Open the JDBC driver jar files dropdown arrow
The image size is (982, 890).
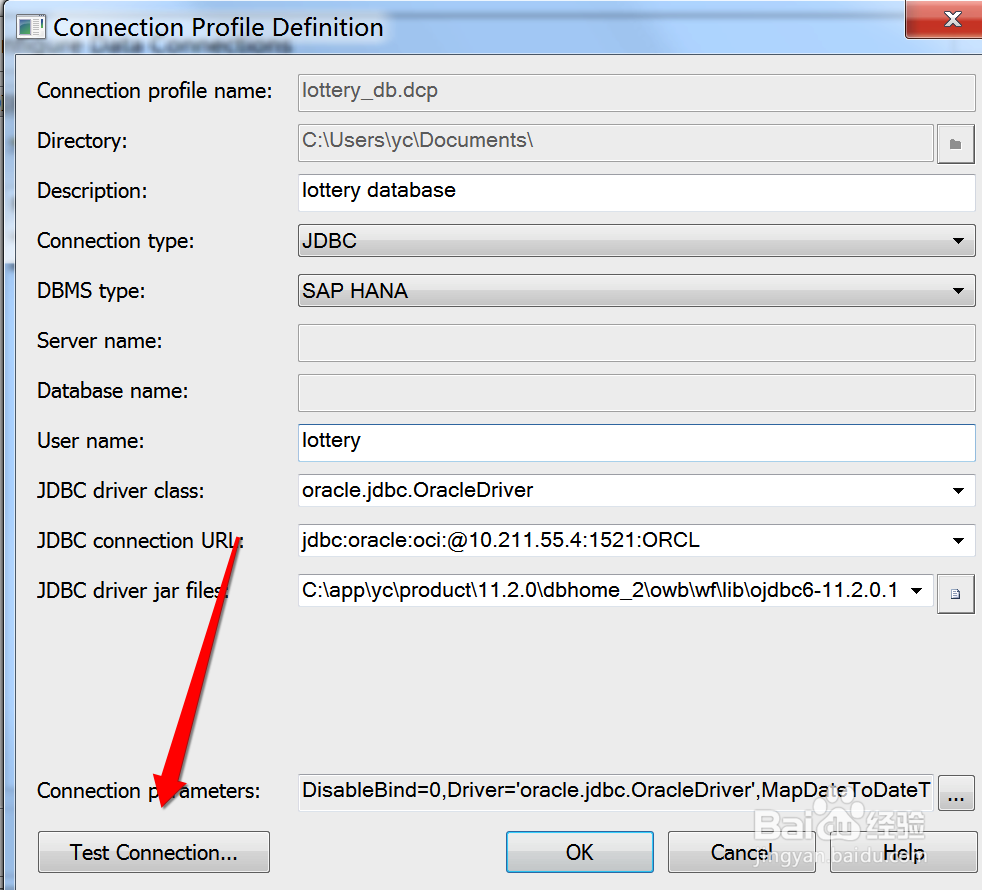(916, 591)
